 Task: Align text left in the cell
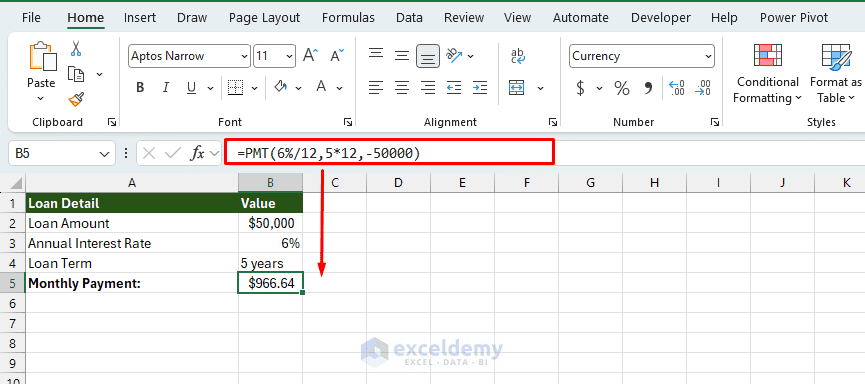(x=376, y=87)
